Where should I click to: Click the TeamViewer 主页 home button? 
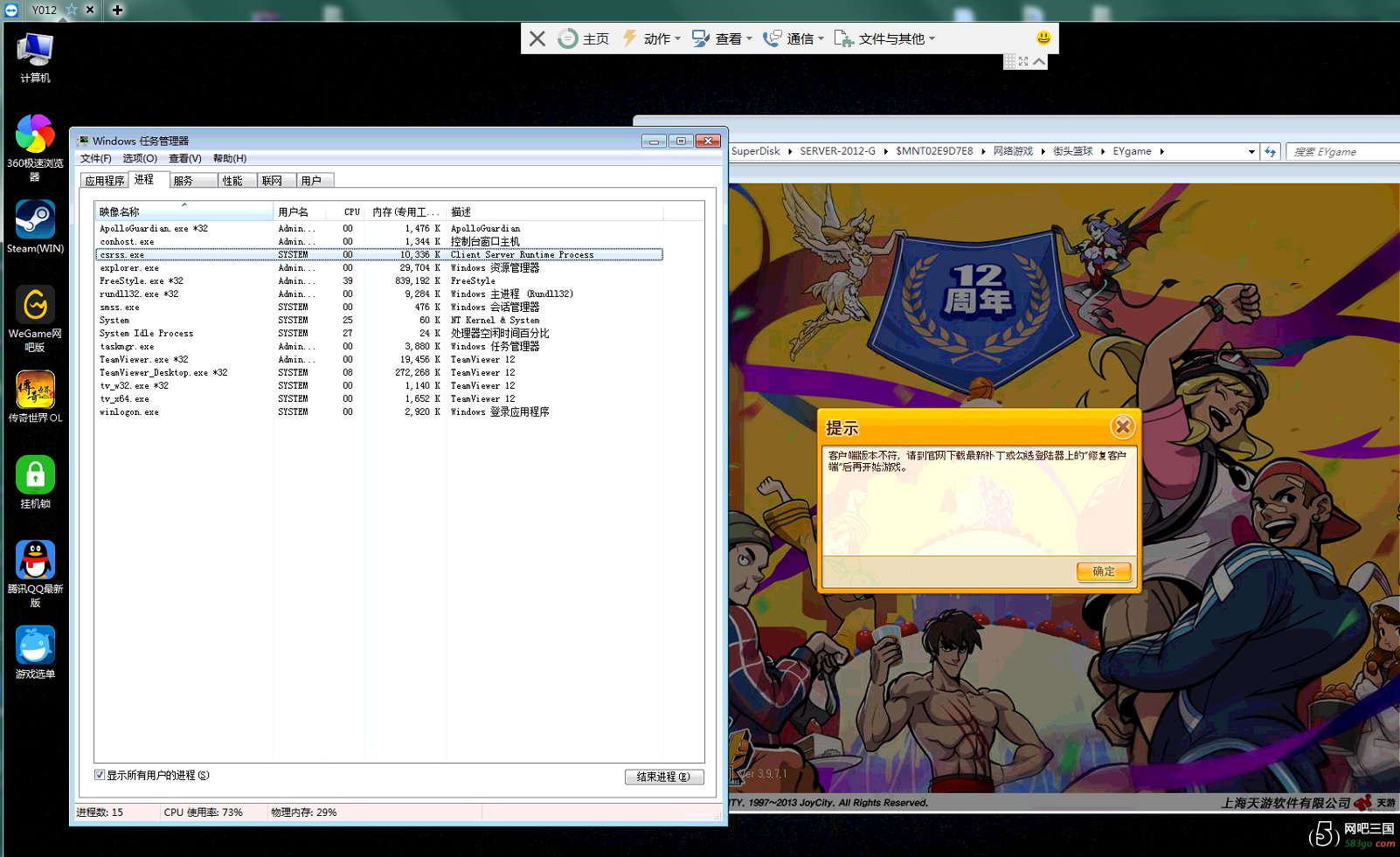(x=584, y=38)
